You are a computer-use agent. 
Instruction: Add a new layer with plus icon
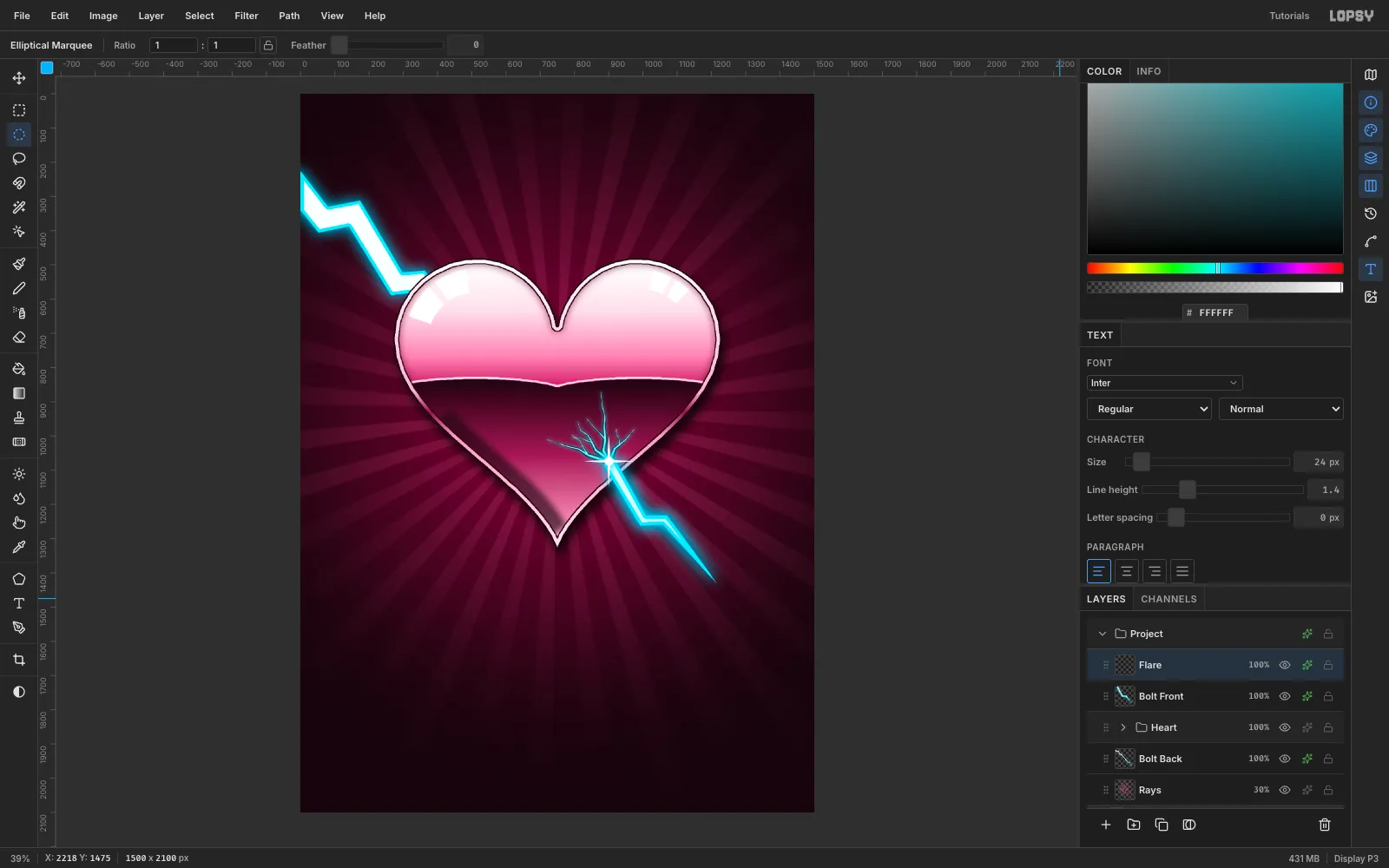pyautogui.click(x=1106, y=825)
